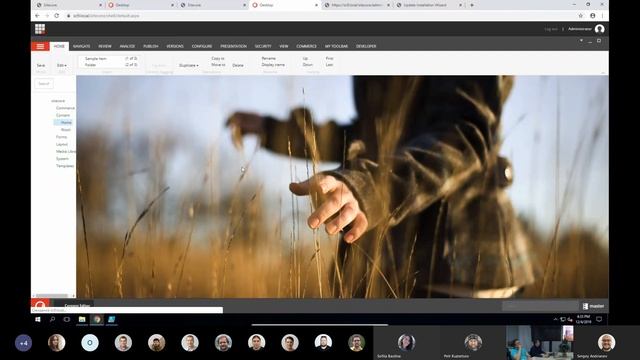Move item Up in Sorting group
Viewport: 640px width, 360px height.
point(305,58)
